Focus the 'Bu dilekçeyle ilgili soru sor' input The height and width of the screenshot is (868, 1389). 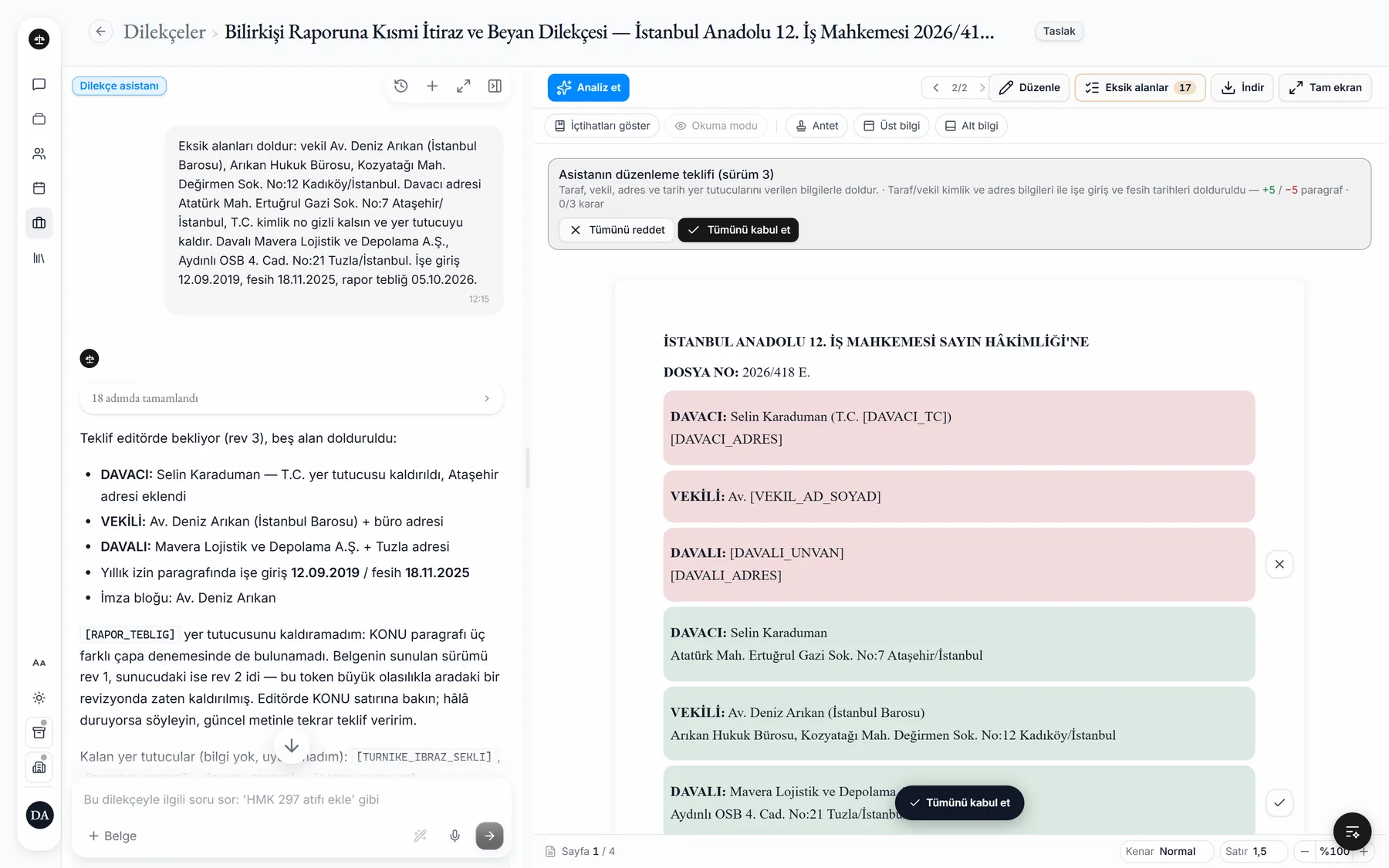tap(292, 799)
